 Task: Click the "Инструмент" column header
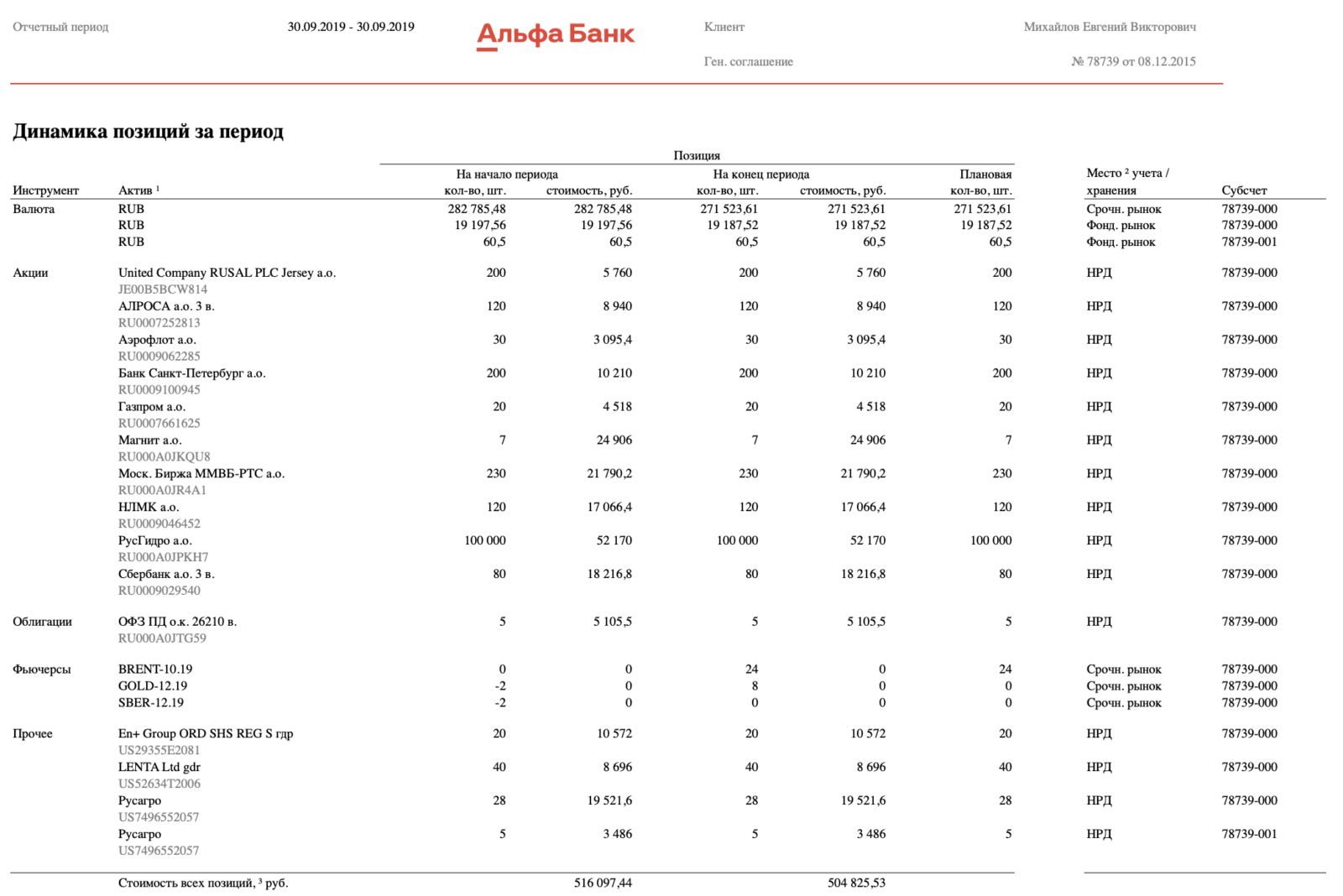(45, 190)
